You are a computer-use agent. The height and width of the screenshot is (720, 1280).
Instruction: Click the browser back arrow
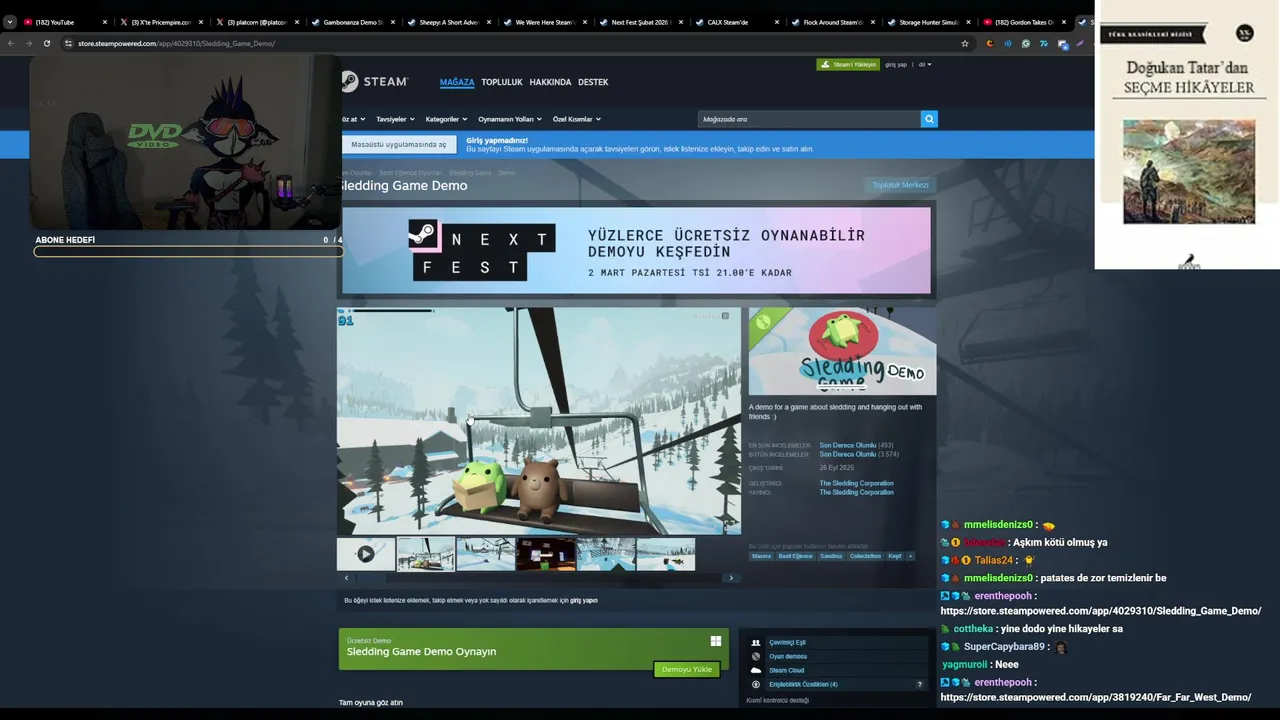(x=10, y=43)
